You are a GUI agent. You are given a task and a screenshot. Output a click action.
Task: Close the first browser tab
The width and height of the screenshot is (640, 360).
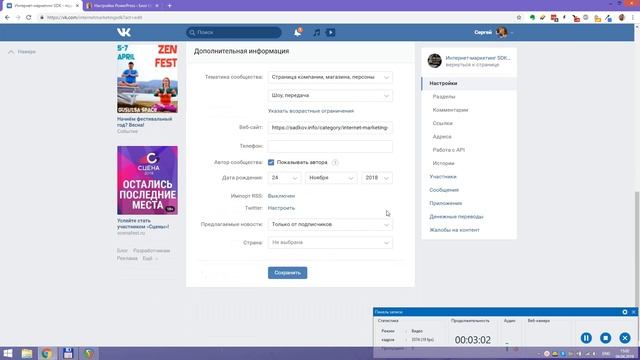(77, 6)
